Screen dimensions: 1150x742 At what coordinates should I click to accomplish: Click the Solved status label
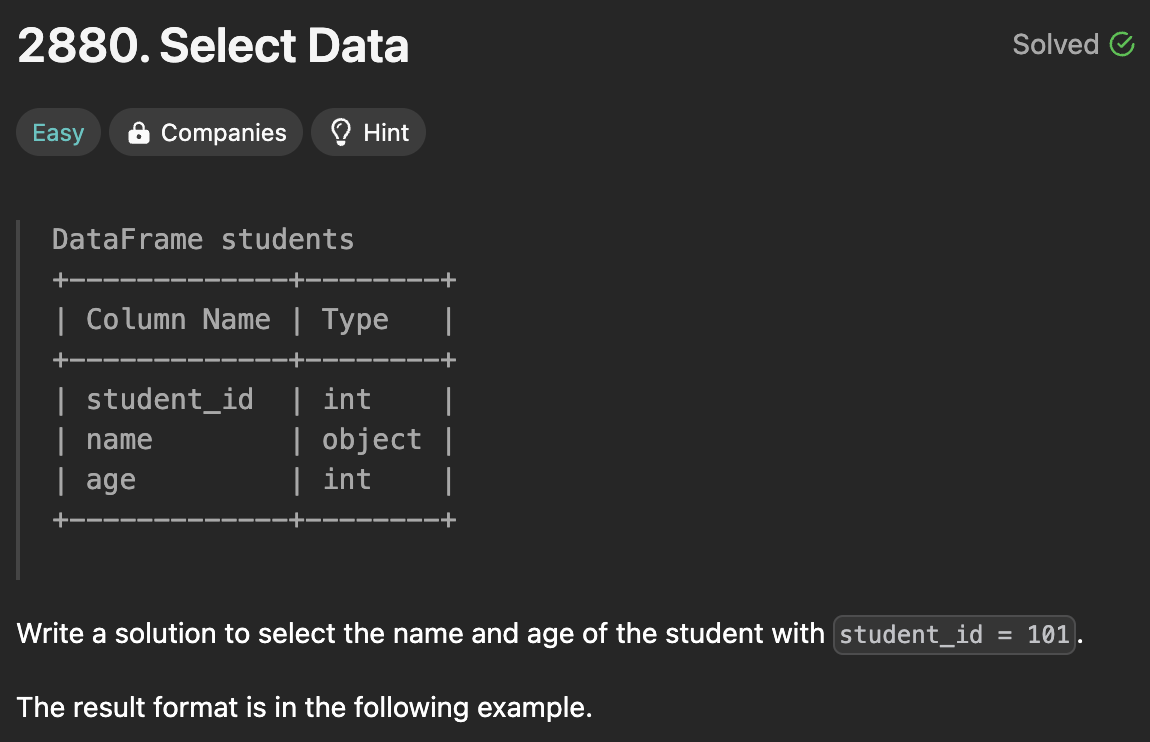click(1055, 45)
